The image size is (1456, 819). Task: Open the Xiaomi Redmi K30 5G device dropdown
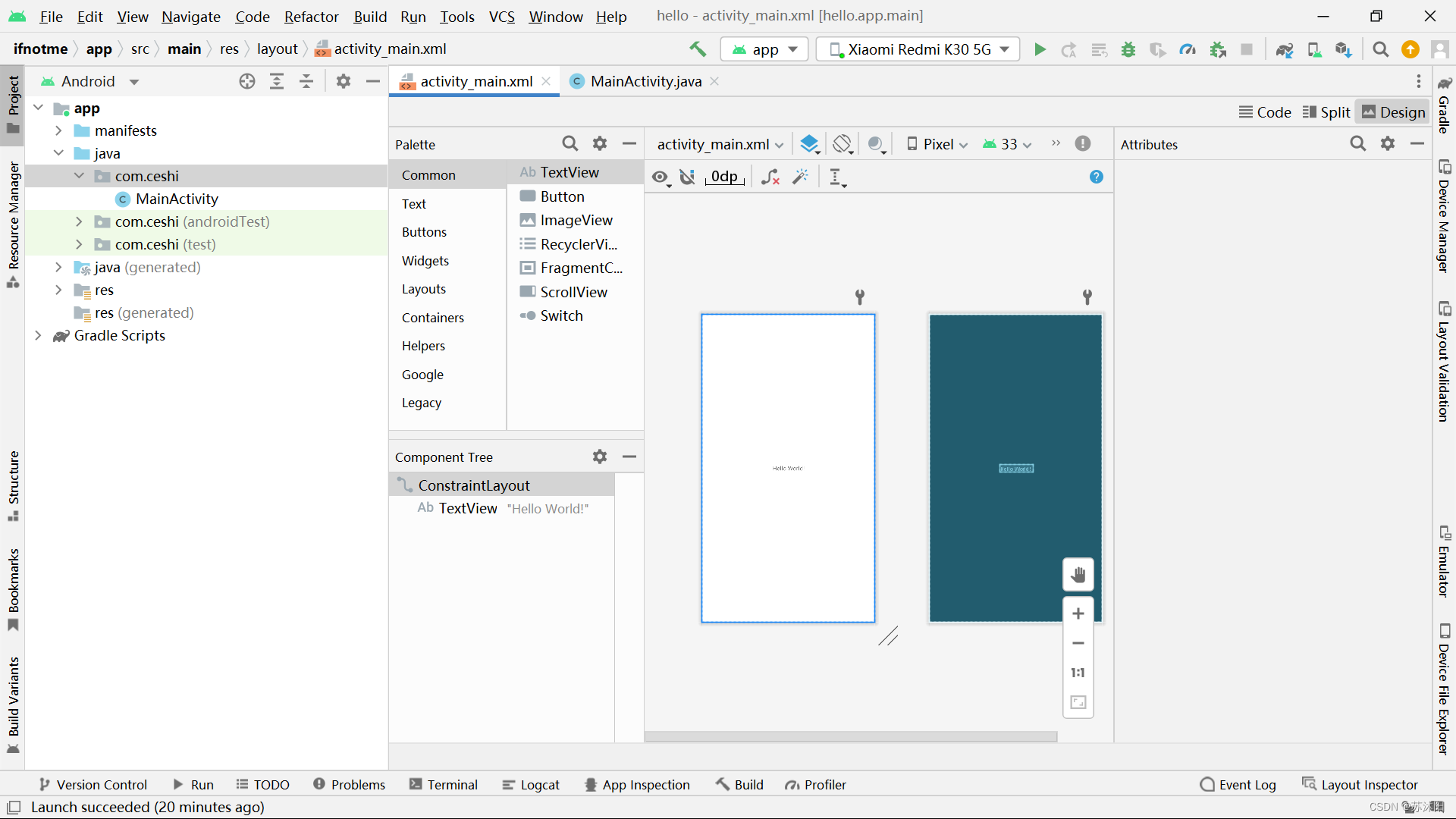tap(918, 49)
